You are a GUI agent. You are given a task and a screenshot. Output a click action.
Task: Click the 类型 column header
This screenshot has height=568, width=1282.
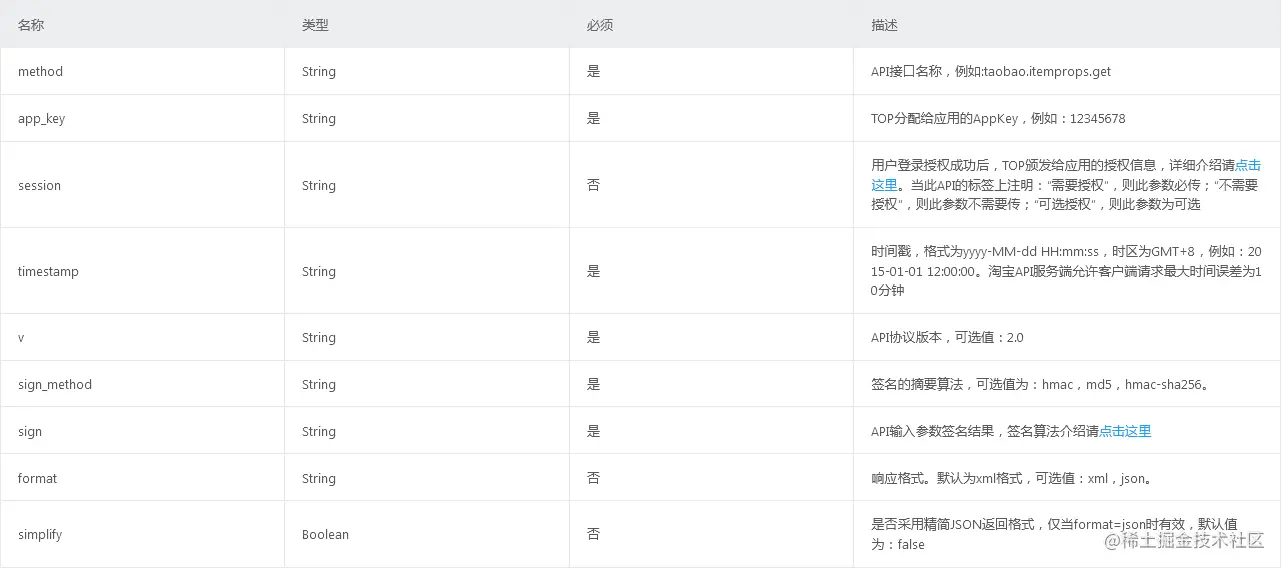coord(315,25)
